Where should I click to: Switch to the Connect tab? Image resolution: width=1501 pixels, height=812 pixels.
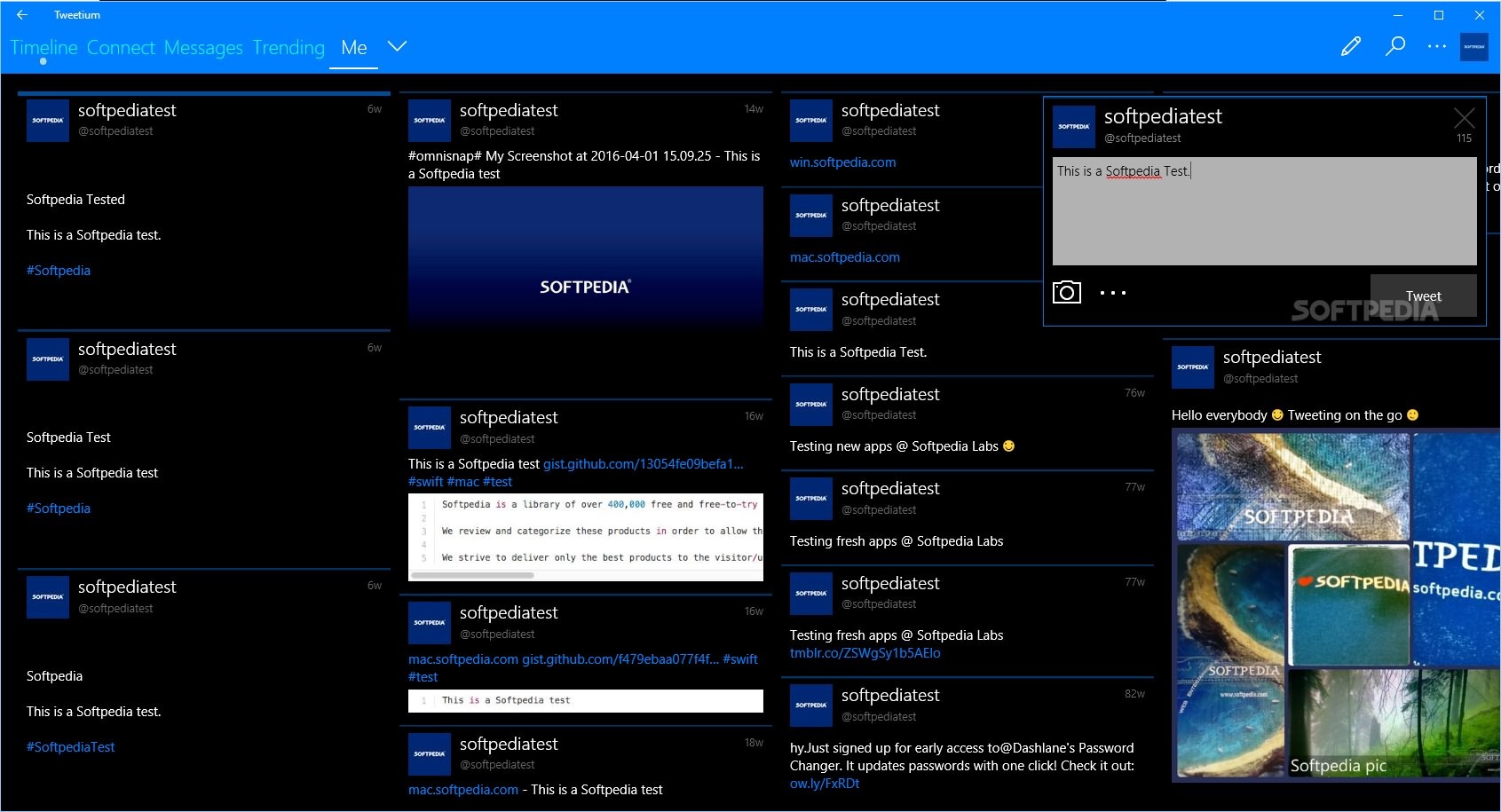coord(121,47)
